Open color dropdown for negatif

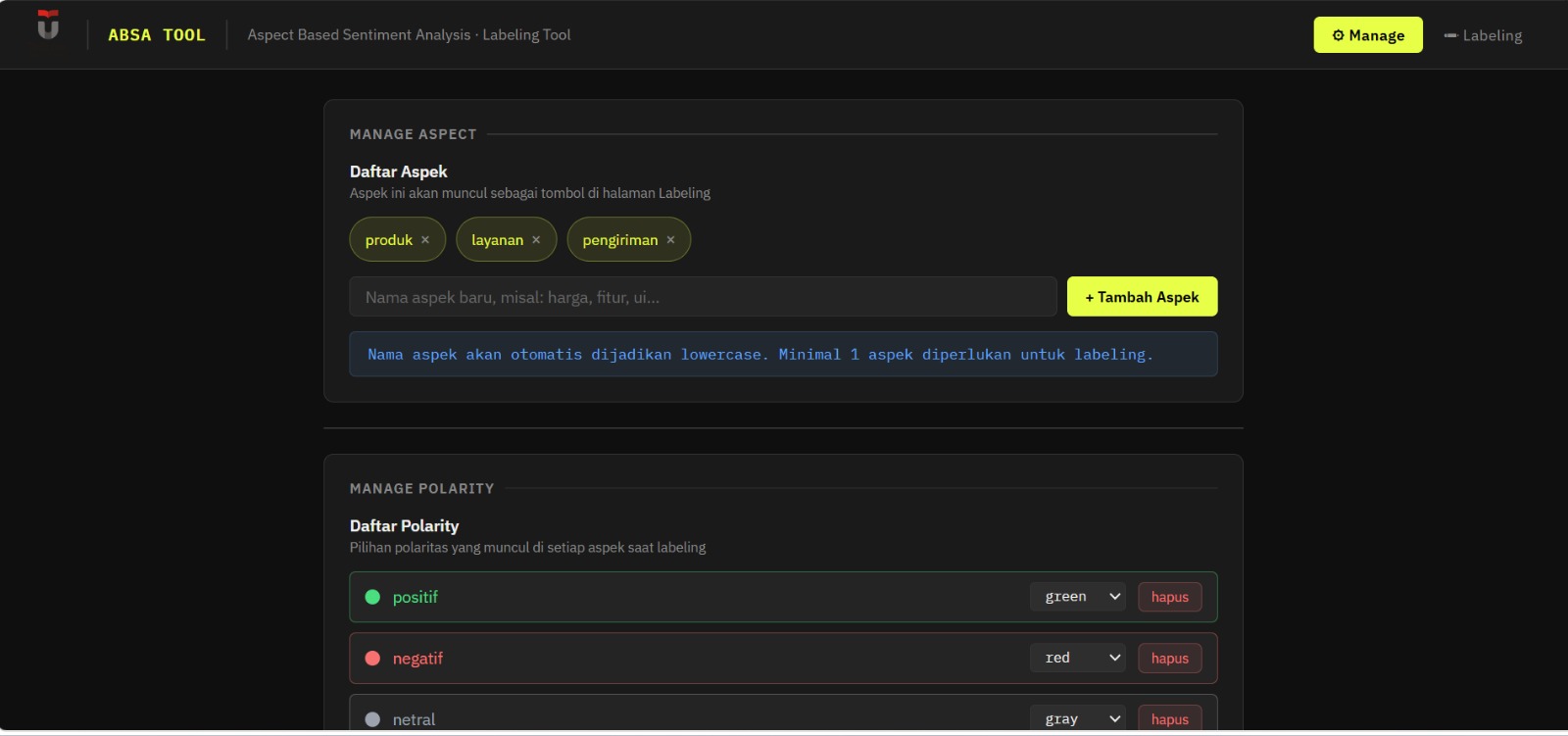(x=1078, y=658)
